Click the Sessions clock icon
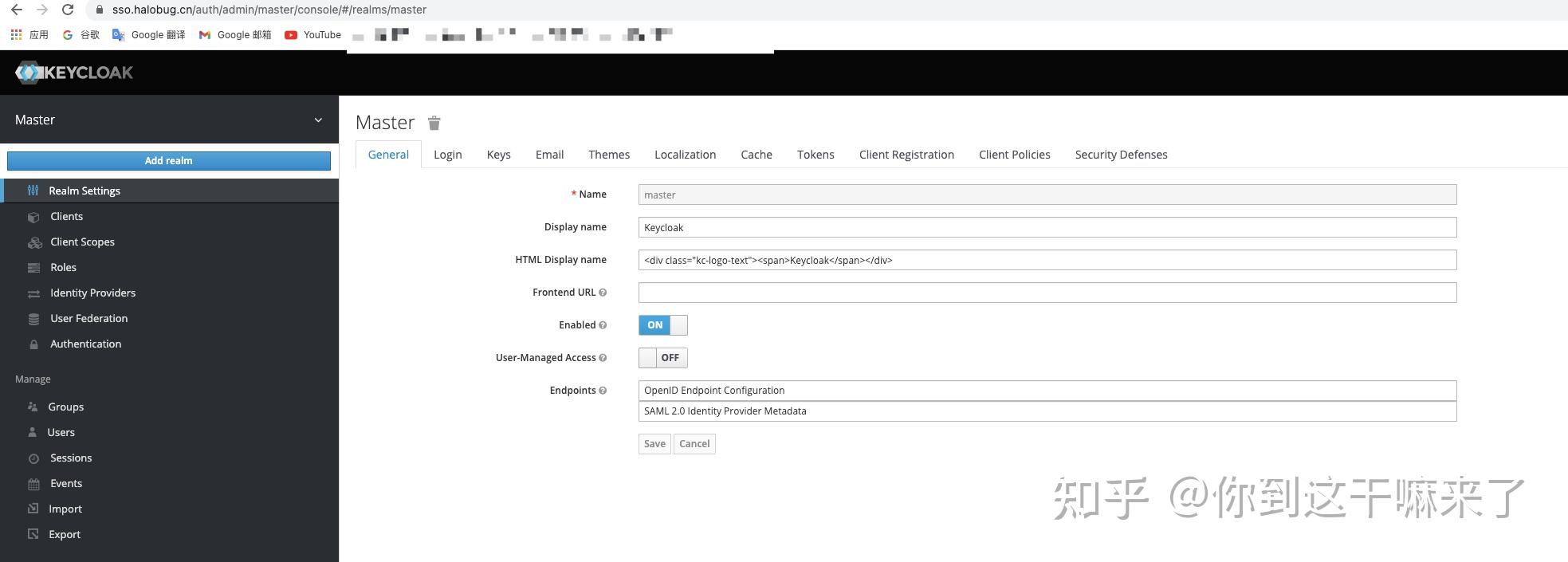 pyautogui.click(x=33, y=458)
